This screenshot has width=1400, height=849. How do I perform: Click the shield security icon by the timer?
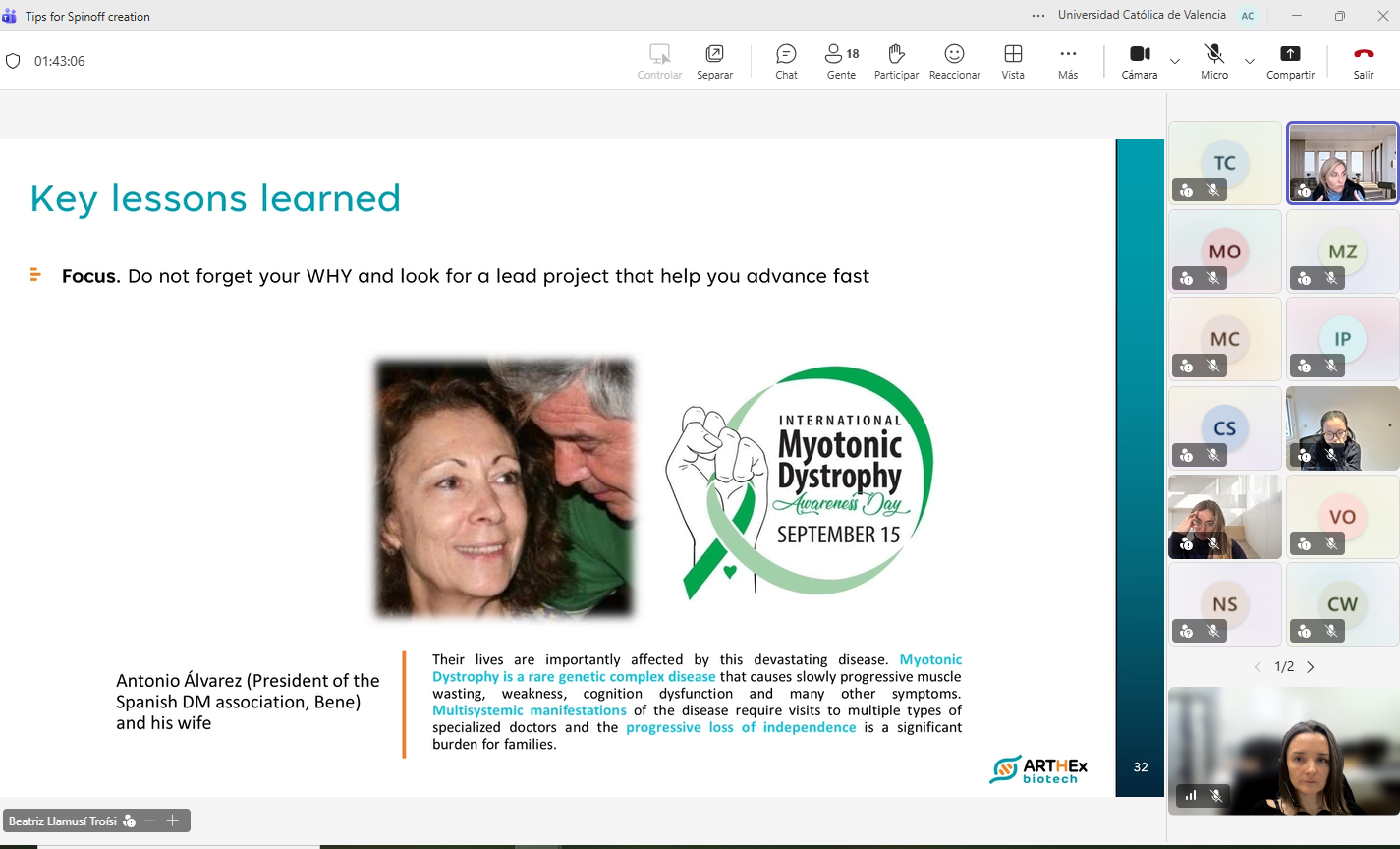(13, 61)
